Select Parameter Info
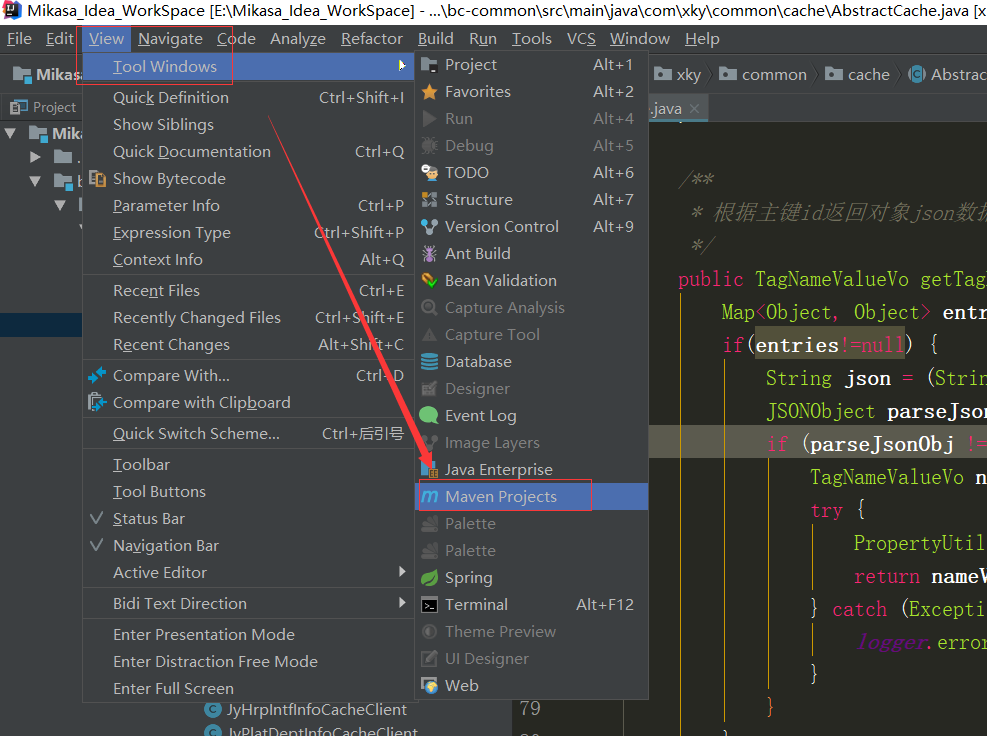Image resolution: width=987 pixels, height=736 pixels. click(248, 206)
